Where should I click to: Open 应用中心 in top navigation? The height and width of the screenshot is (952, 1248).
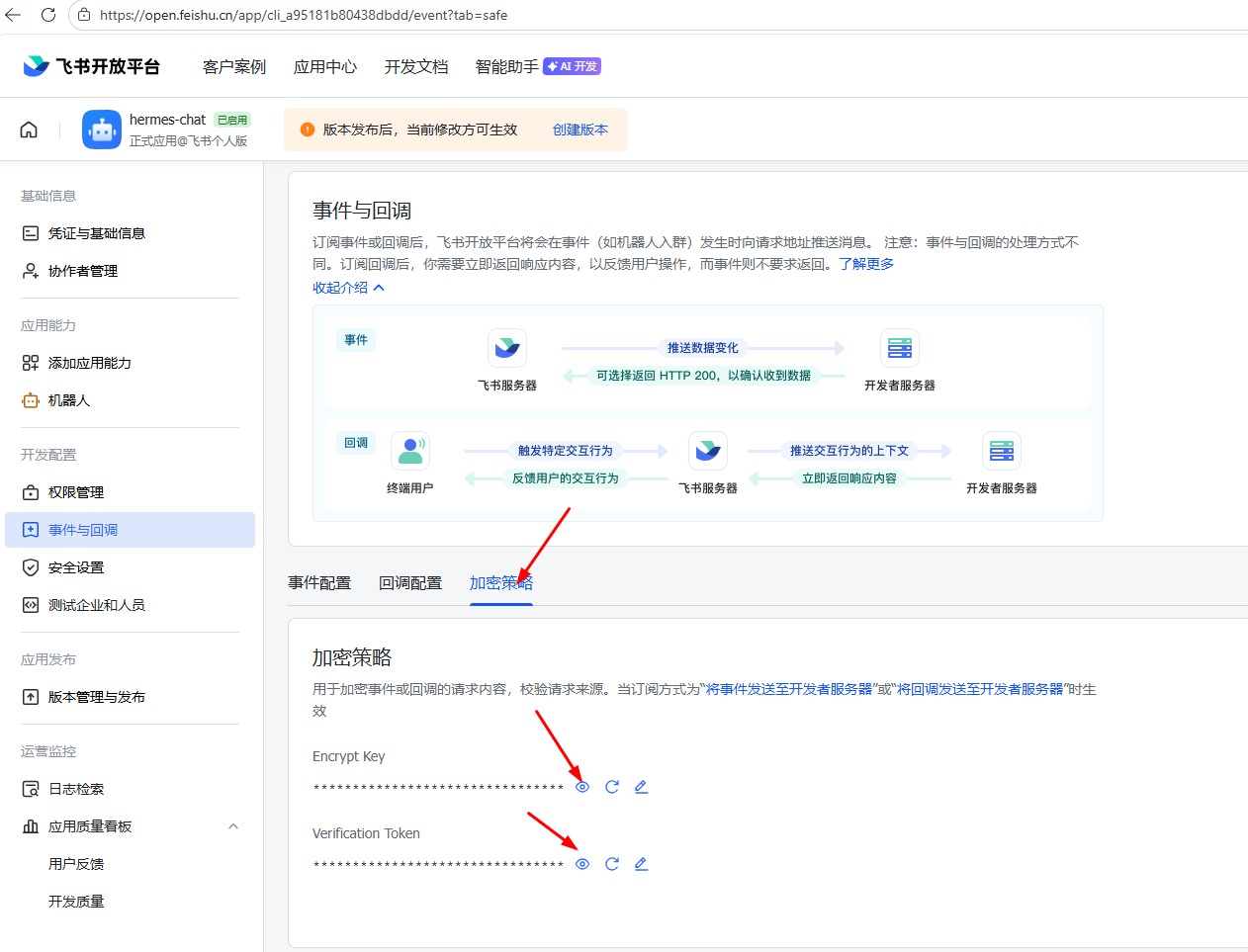tap(325, 66)
